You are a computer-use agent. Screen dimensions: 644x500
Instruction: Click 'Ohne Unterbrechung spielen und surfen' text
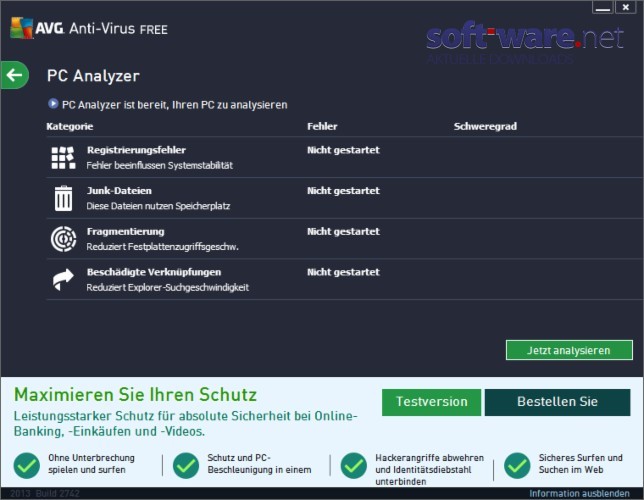[x=91, y=464]
